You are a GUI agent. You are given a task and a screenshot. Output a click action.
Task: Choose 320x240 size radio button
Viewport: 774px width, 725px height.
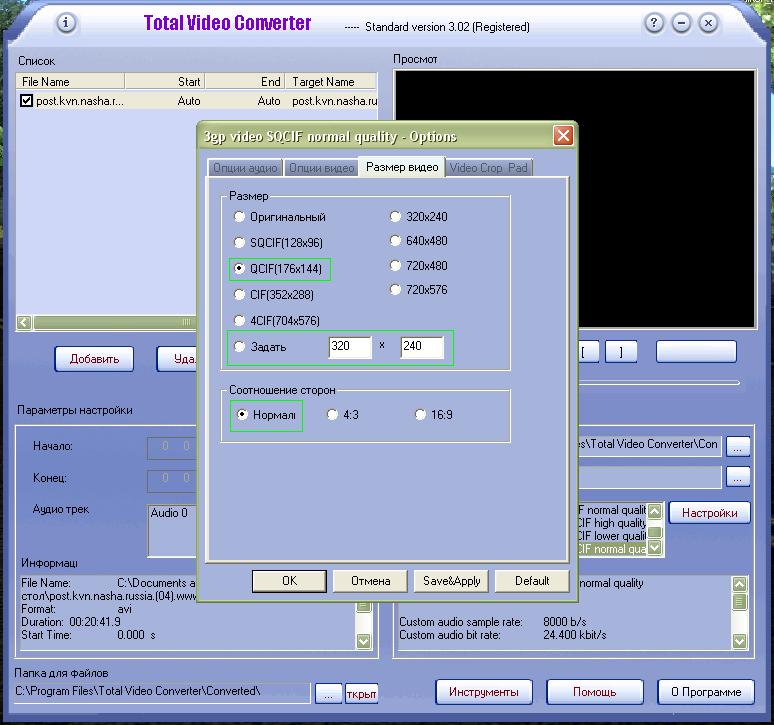[395, 216]
